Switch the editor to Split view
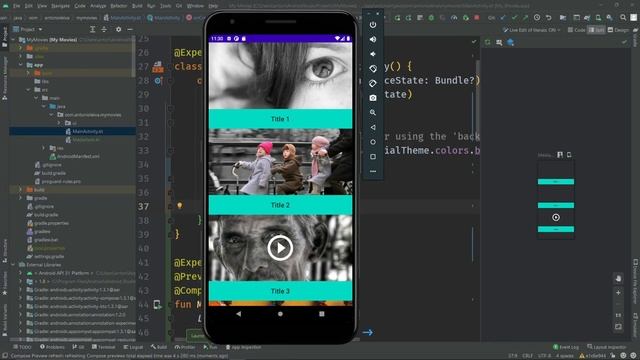Image resolution: width=640 pixels, height=360 pixels. click(x=596, y=30)
